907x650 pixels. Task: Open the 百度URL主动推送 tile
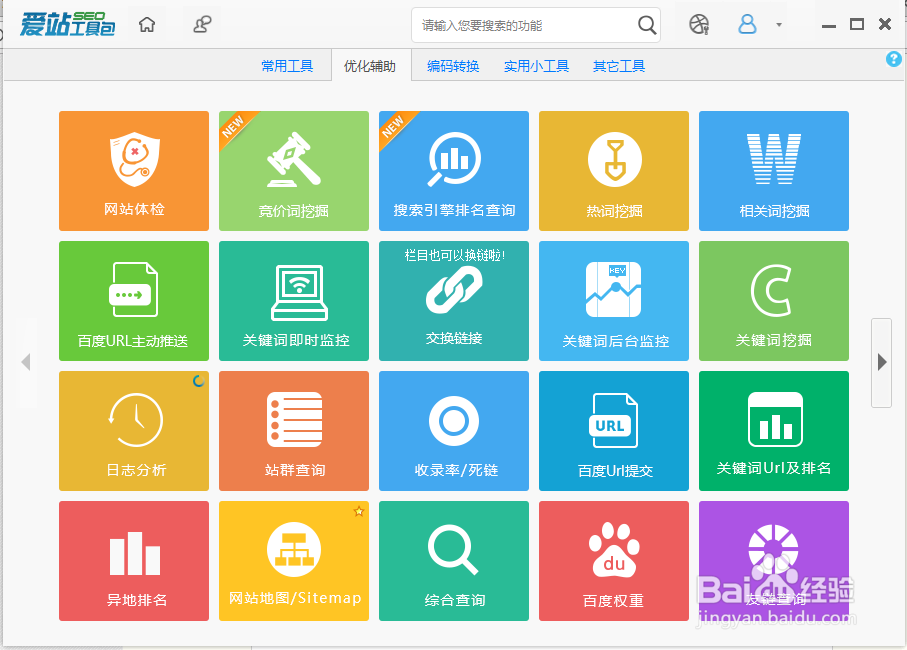134,301
